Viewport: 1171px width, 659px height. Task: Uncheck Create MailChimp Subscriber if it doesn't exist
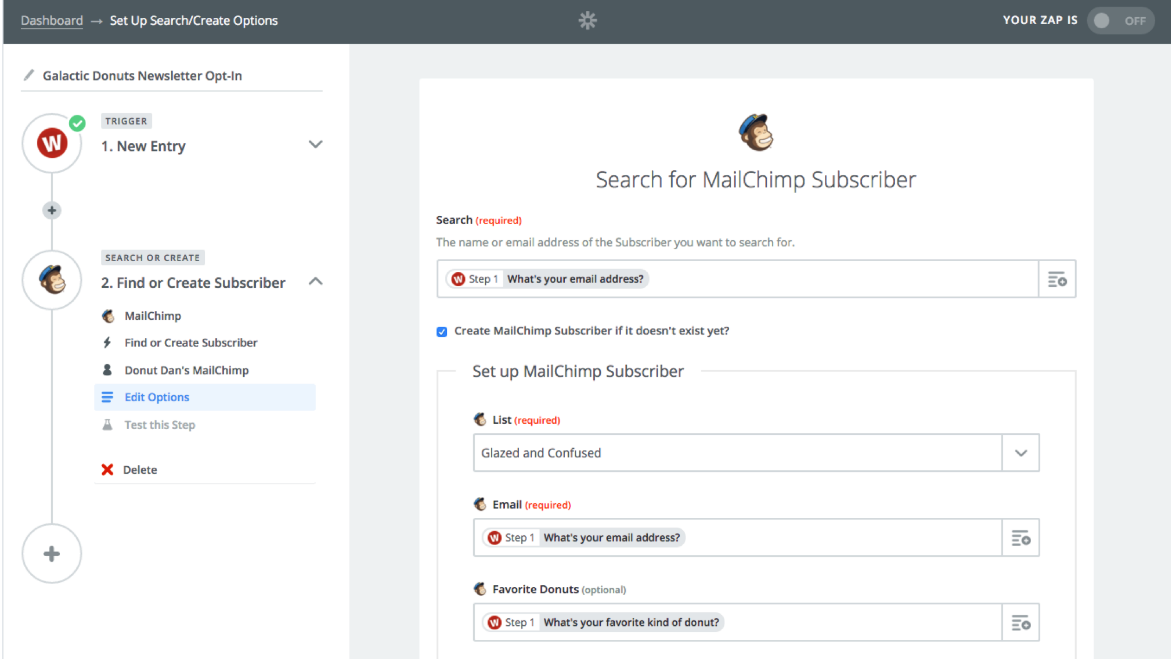click(x=441, y=331)
